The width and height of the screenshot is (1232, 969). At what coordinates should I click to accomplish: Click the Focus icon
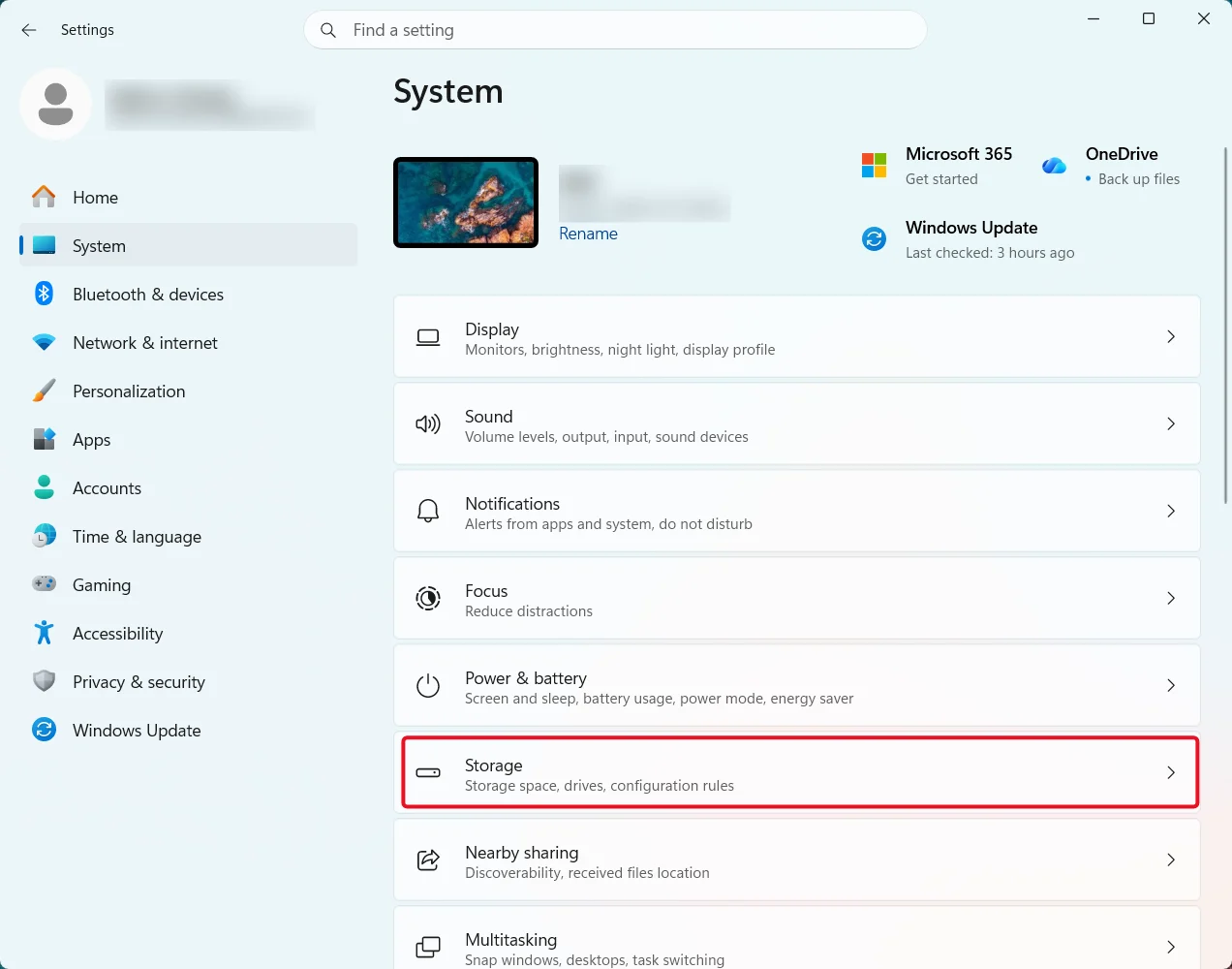click(428, 599)
